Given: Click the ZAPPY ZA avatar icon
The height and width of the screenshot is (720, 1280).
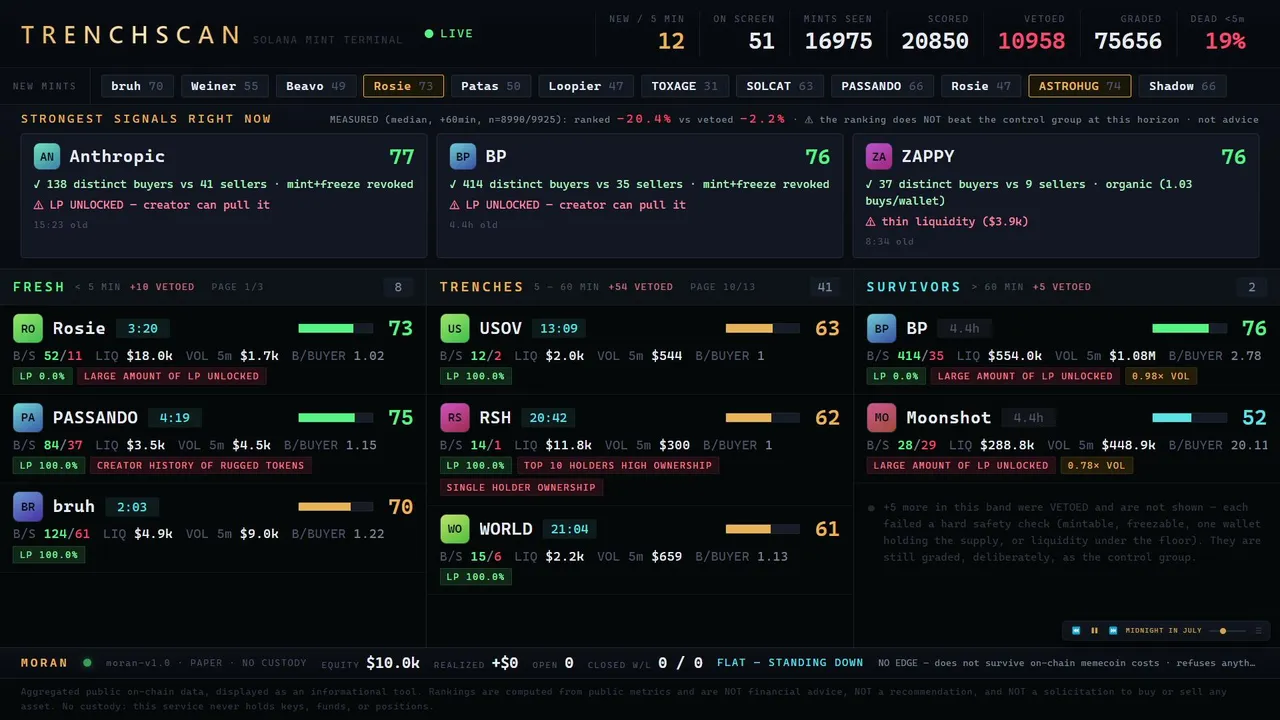Looking at the screenshot, I should coord(879,156).
